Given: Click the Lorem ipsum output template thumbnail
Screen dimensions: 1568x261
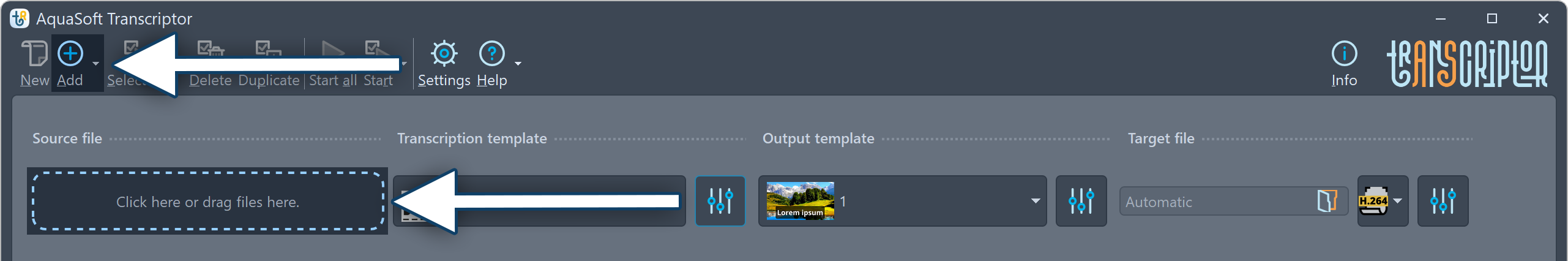Looking at the screenshot, I should 800,201.
